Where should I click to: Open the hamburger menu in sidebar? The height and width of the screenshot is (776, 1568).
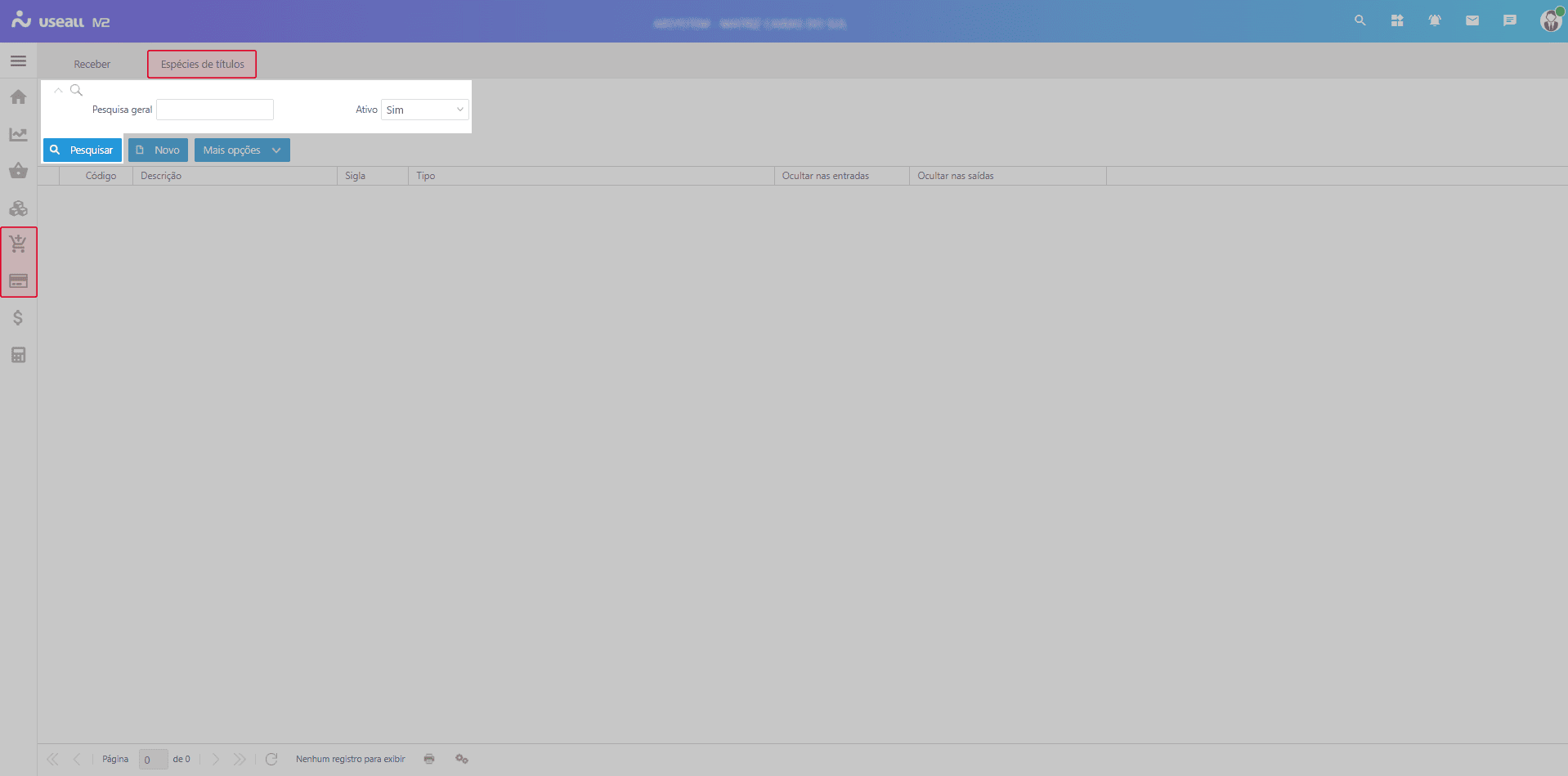pyautogui.click(x=18, y=61)
